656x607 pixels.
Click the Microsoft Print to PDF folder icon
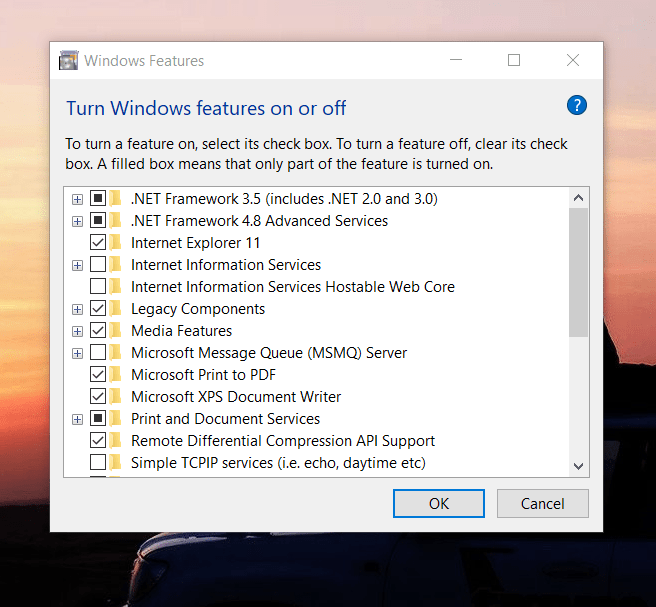click(117, 375)
